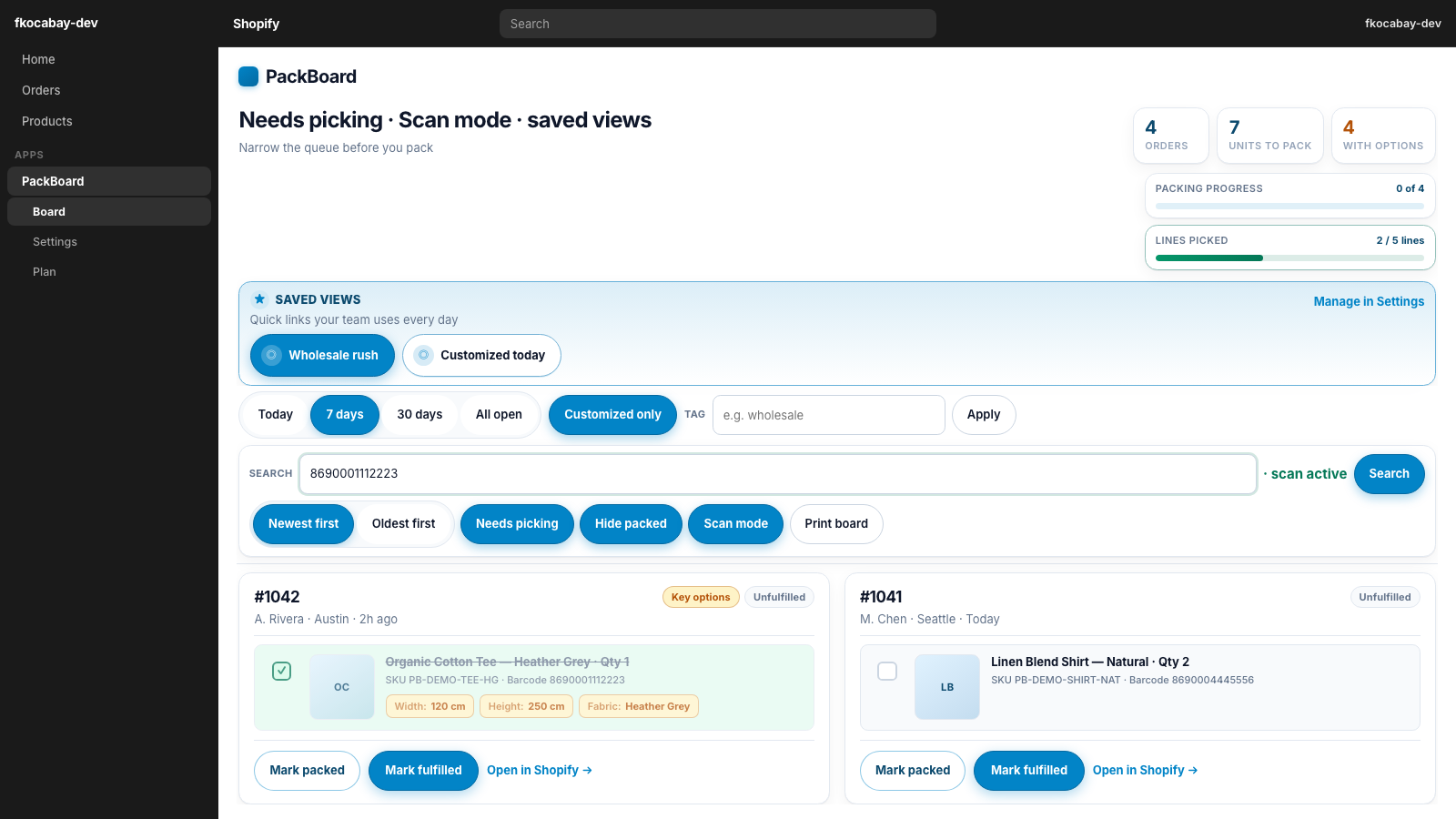Toggle the Hide packed filter
1456x819 pixels.
click(631, 524)
